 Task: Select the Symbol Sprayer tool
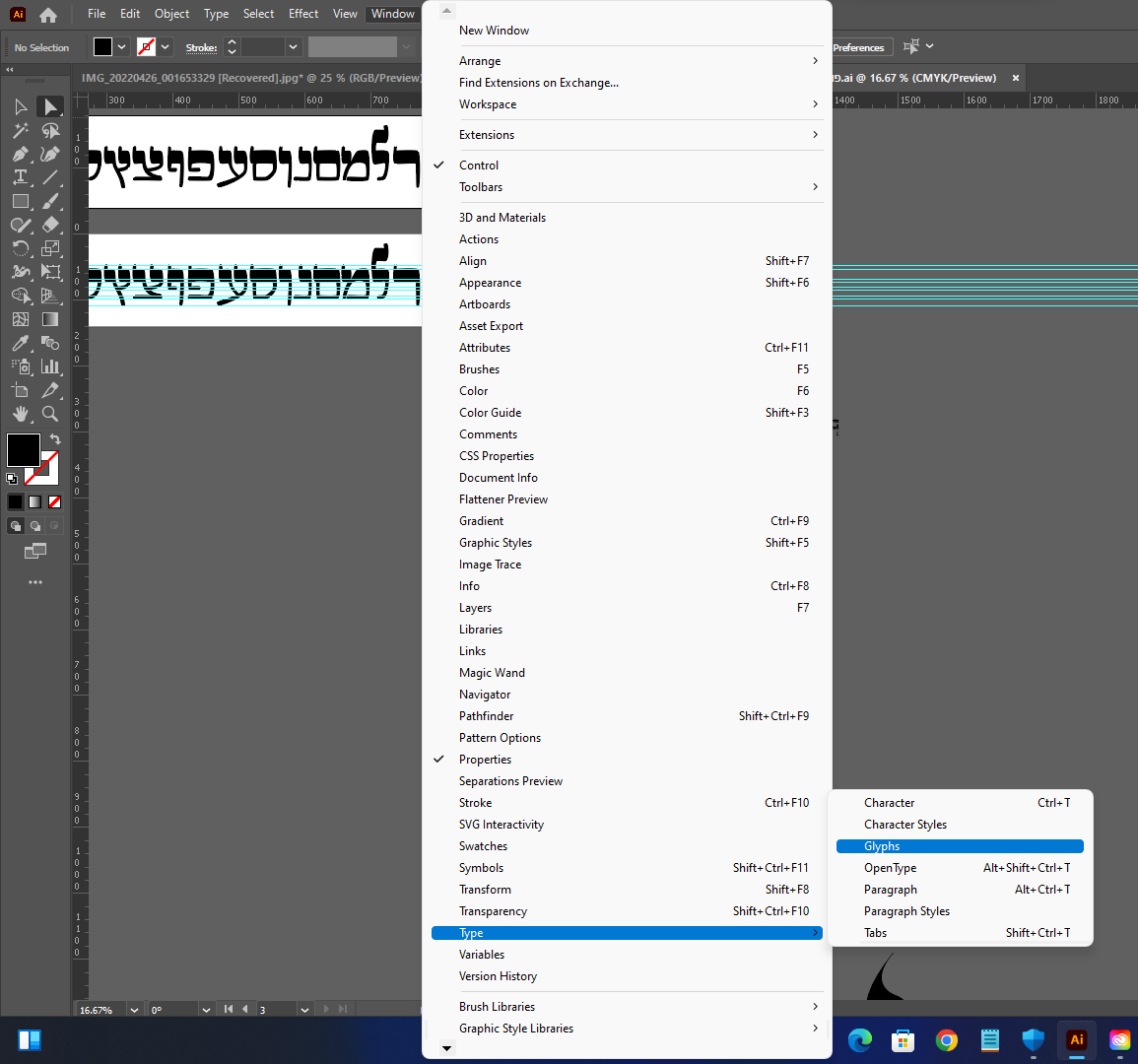pyautogui.click(x=21, y=366)
